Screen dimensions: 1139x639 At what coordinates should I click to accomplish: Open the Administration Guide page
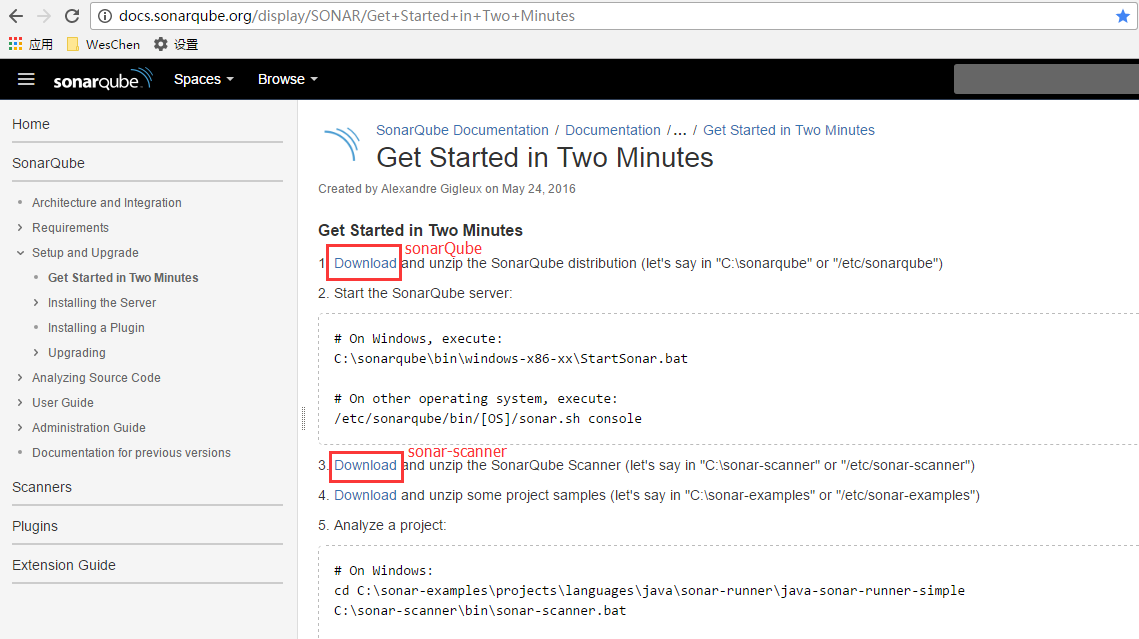89,428
